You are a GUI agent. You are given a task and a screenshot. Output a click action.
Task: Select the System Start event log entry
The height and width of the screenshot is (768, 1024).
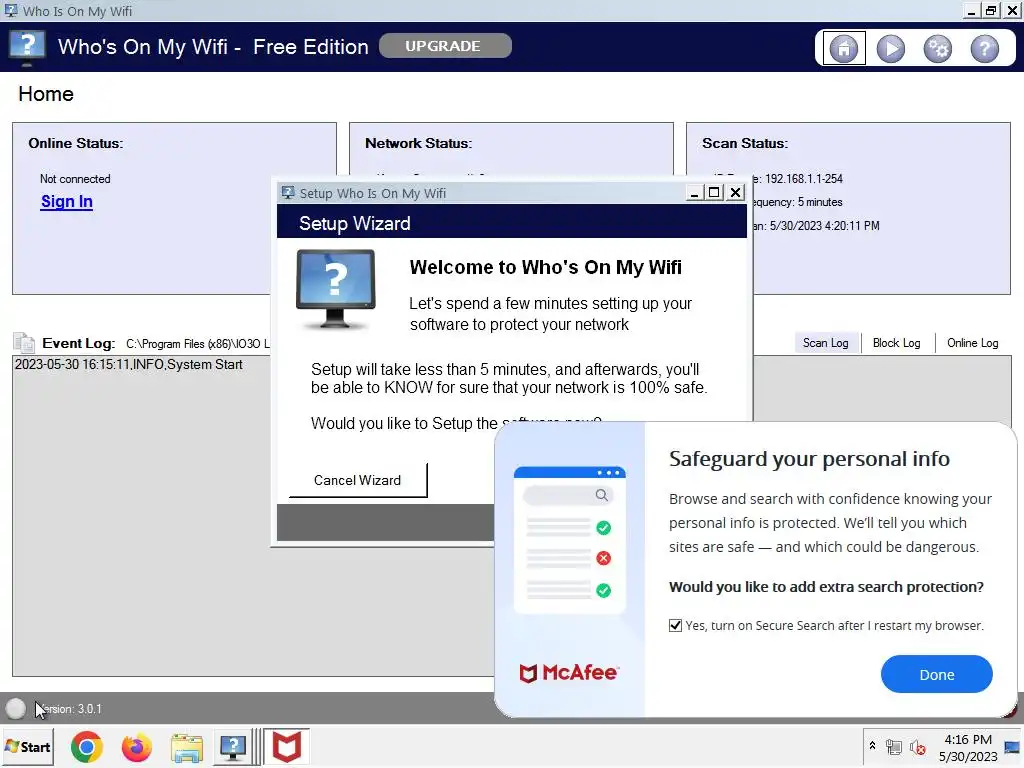[129, 364]
